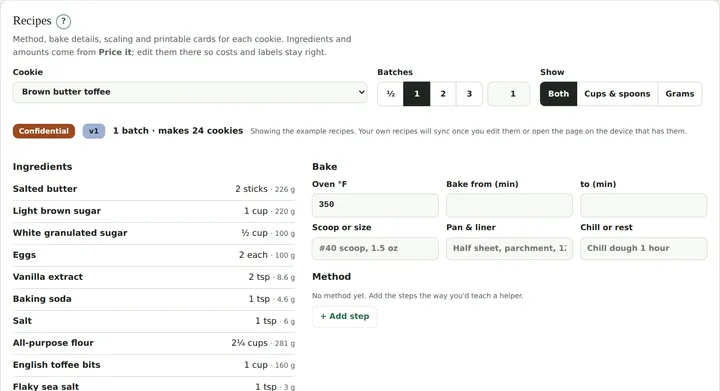Screen dimensions: 720x391
Task: Select the 2 batches option
Action: (443, 94)
